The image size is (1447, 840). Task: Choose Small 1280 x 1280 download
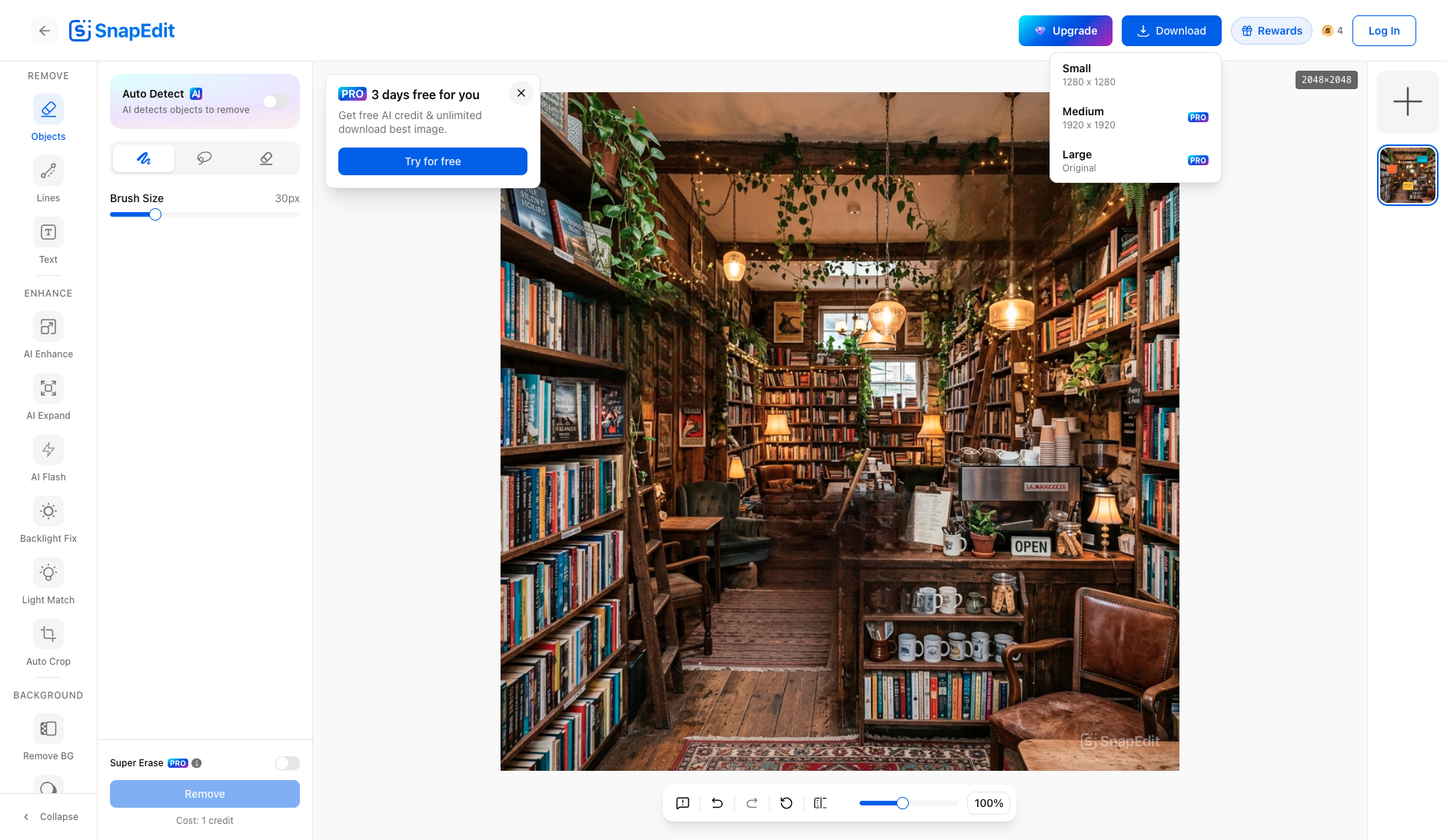(1136, 75)
